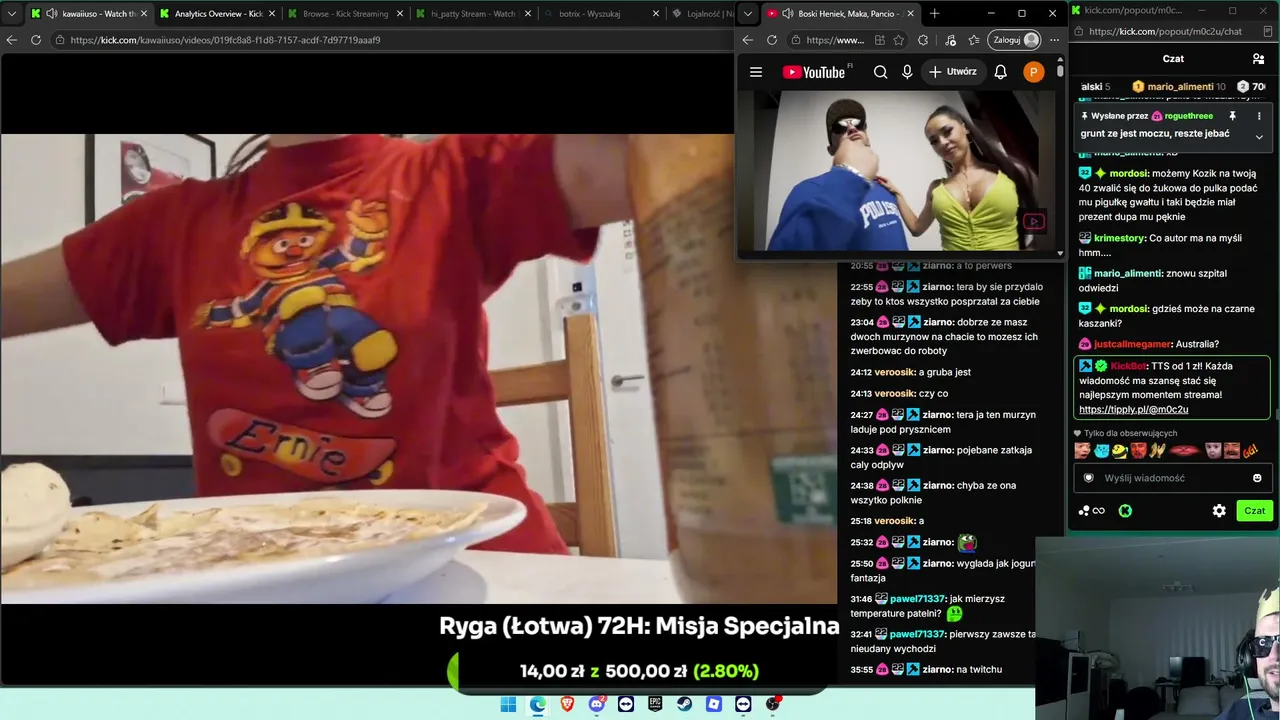
Task: Open OBS Studio from the taskbar
Action: click(x=772, y=704)
